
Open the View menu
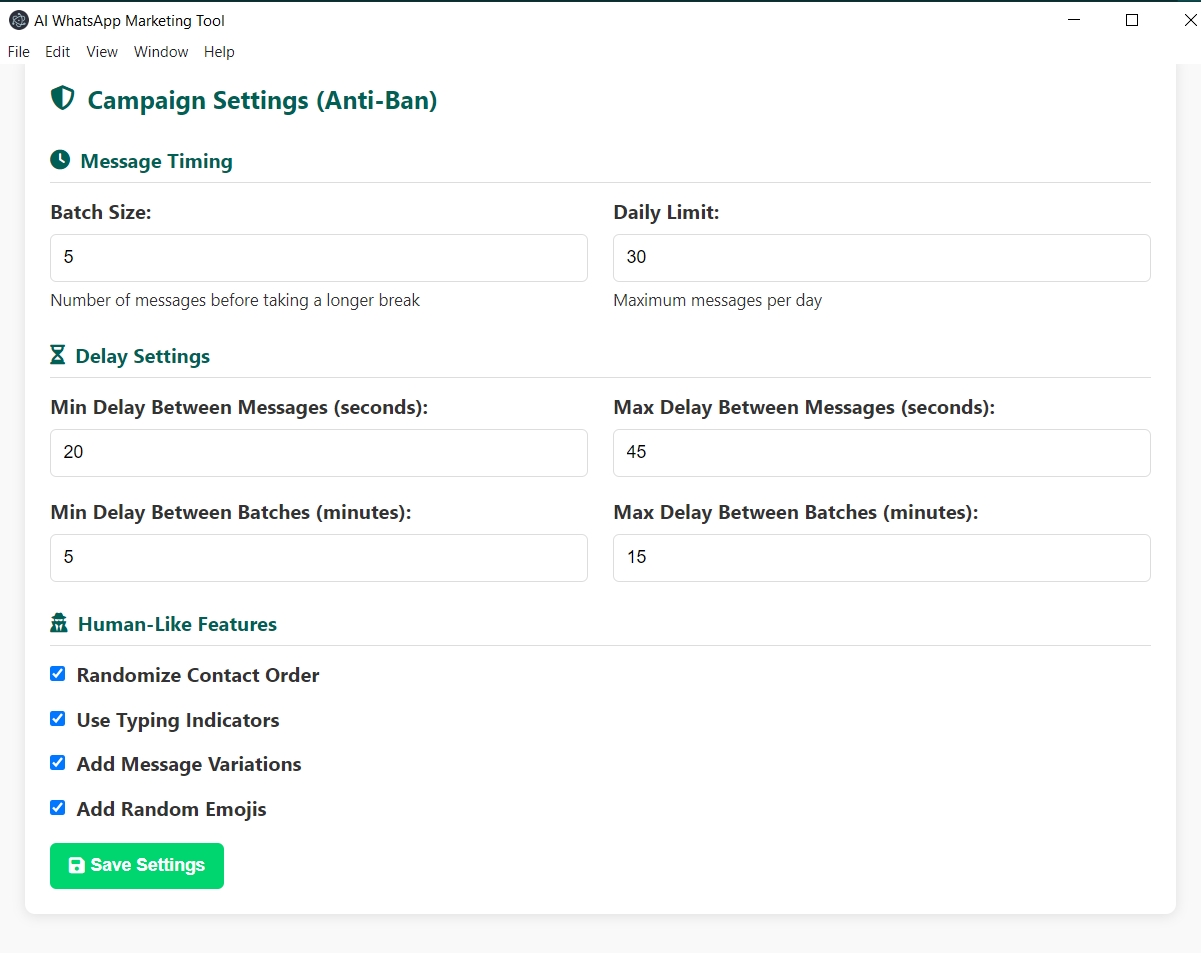point(102,52)
